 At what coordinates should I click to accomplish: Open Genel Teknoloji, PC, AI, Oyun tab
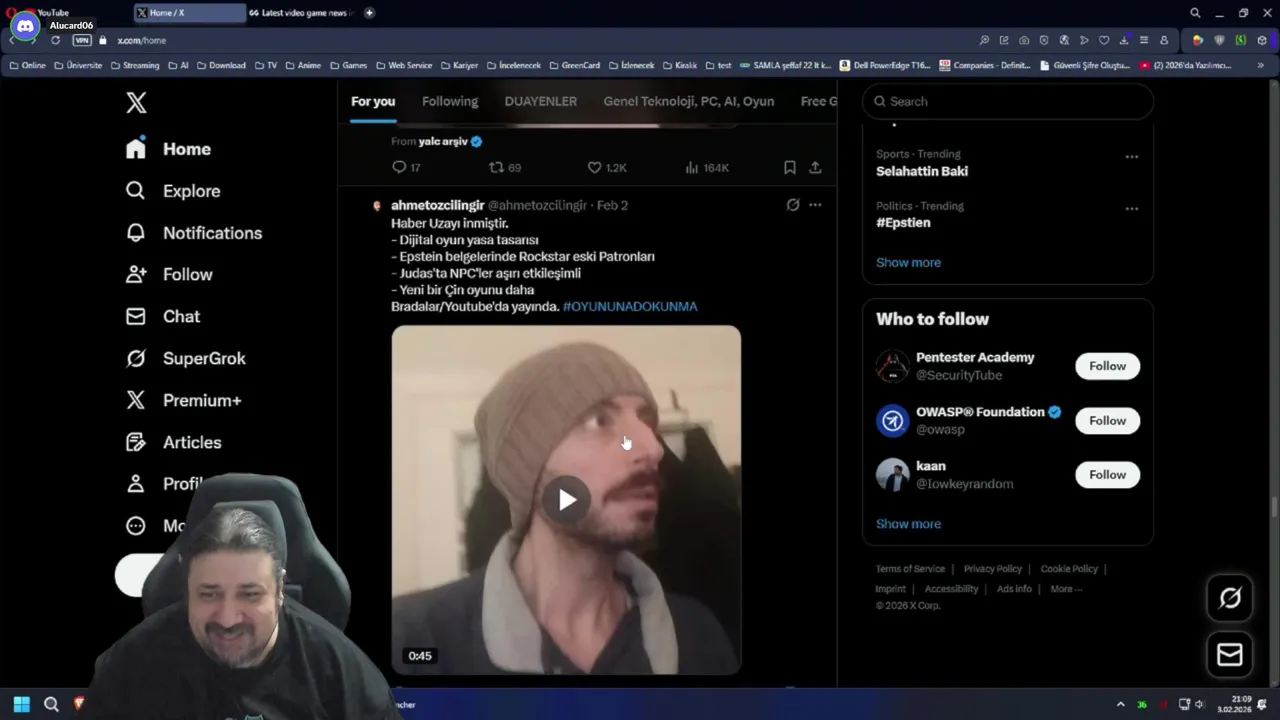[689, 101]
